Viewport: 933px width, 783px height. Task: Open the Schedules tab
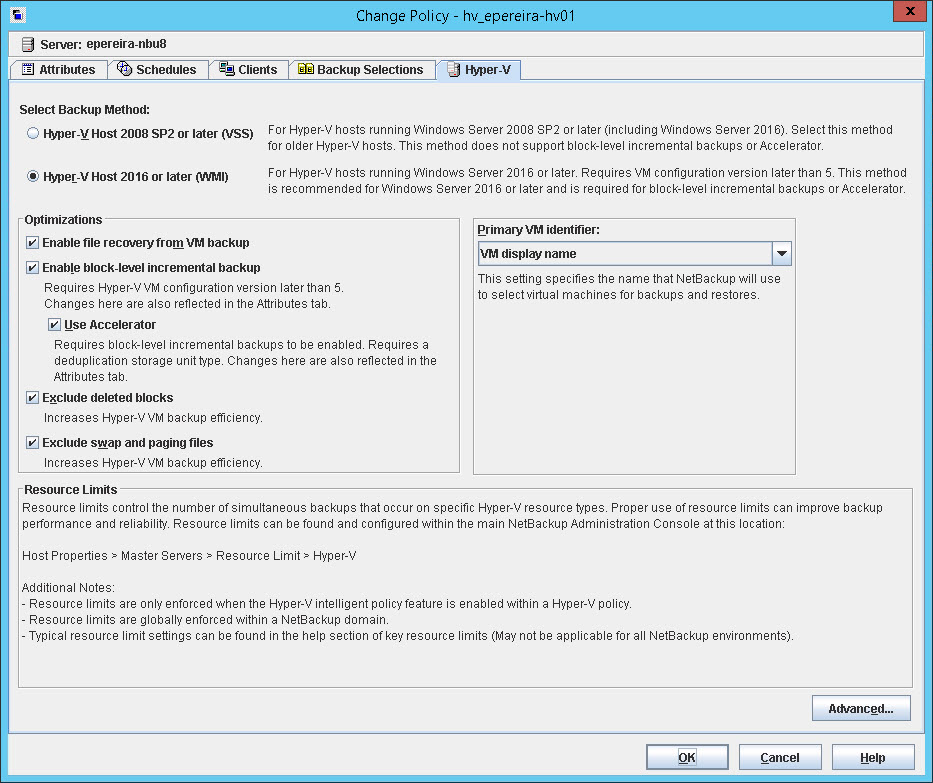point(158,70)
